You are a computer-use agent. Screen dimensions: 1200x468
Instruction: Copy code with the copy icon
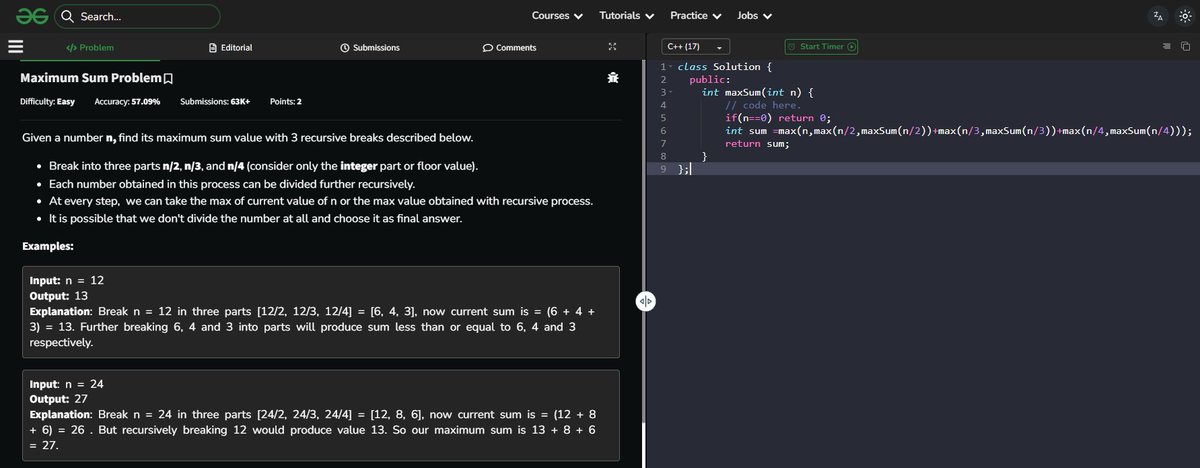[1185, 47]
